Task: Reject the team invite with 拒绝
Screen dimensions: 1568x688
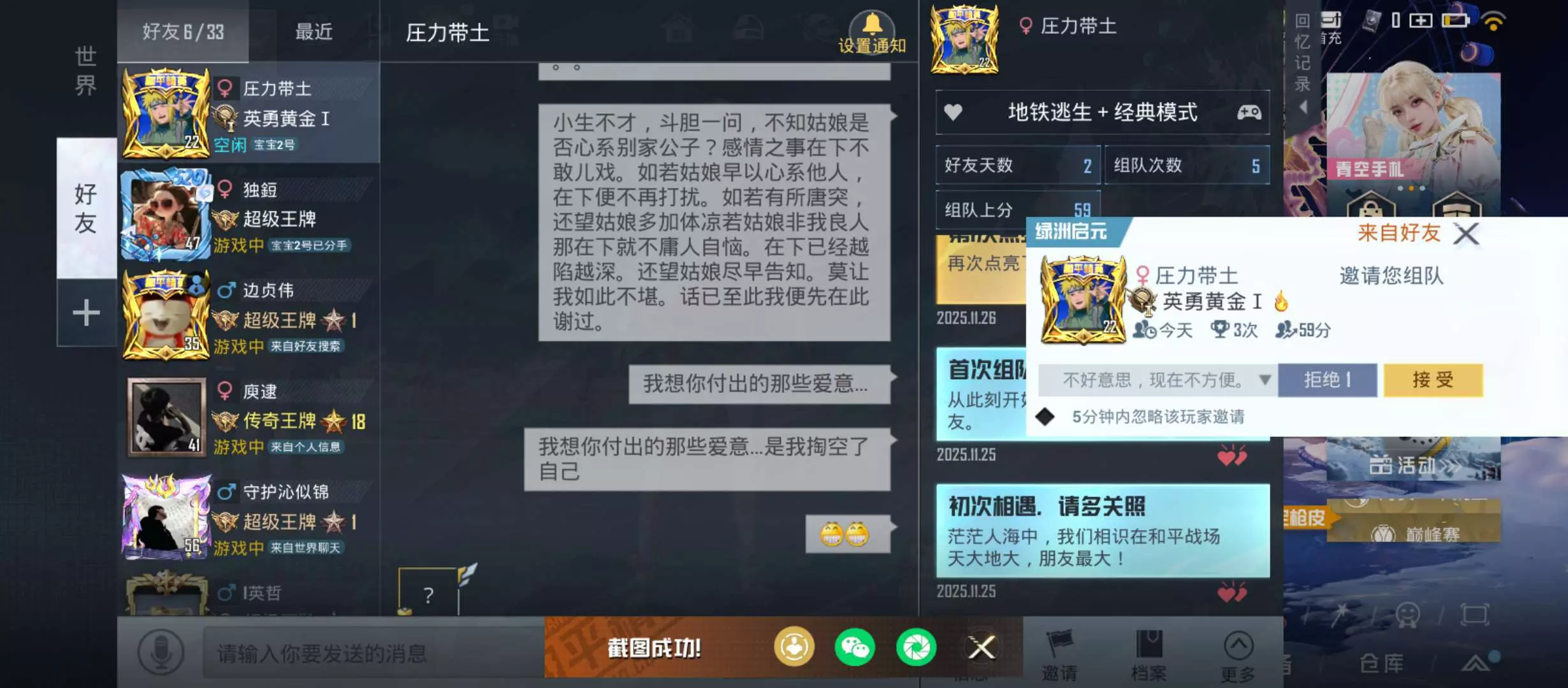Action: (1328, 380)
